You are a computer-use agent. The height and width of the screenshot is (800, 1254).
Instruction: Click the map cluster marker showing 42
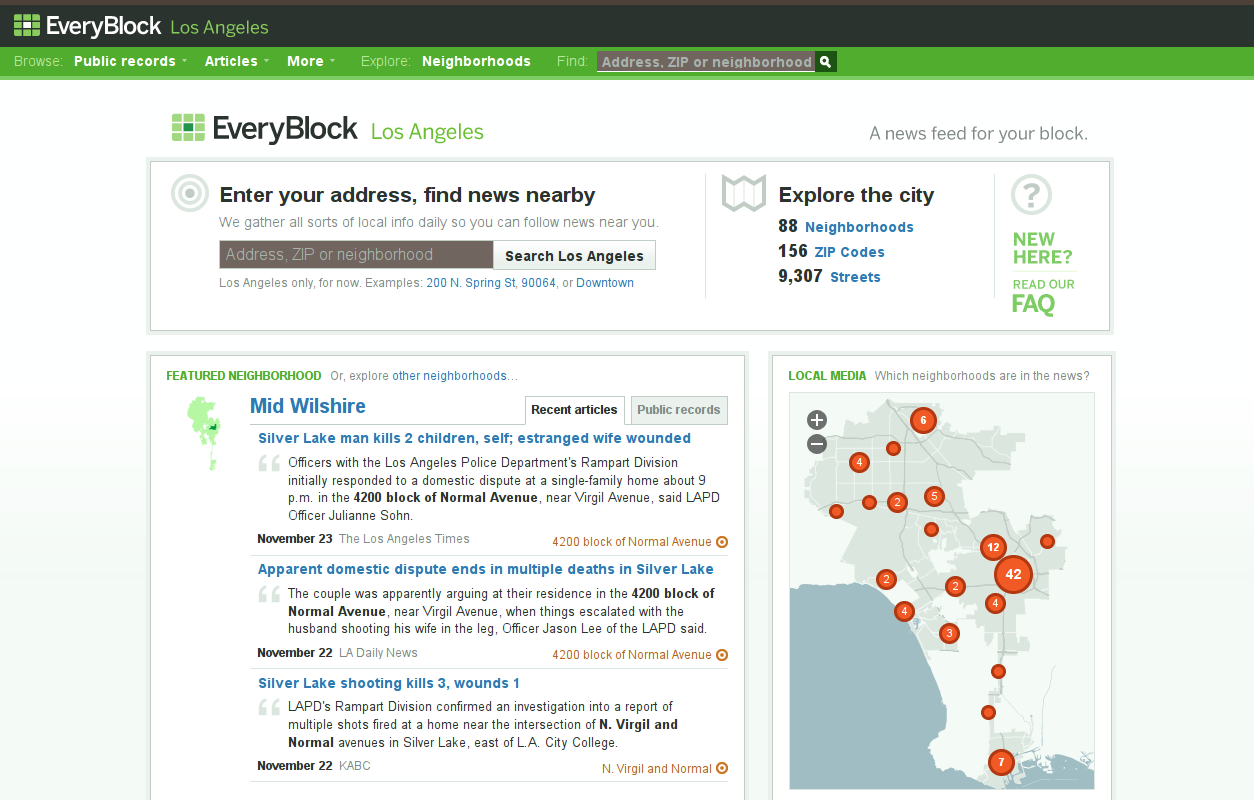click(x=1013, y=574)
